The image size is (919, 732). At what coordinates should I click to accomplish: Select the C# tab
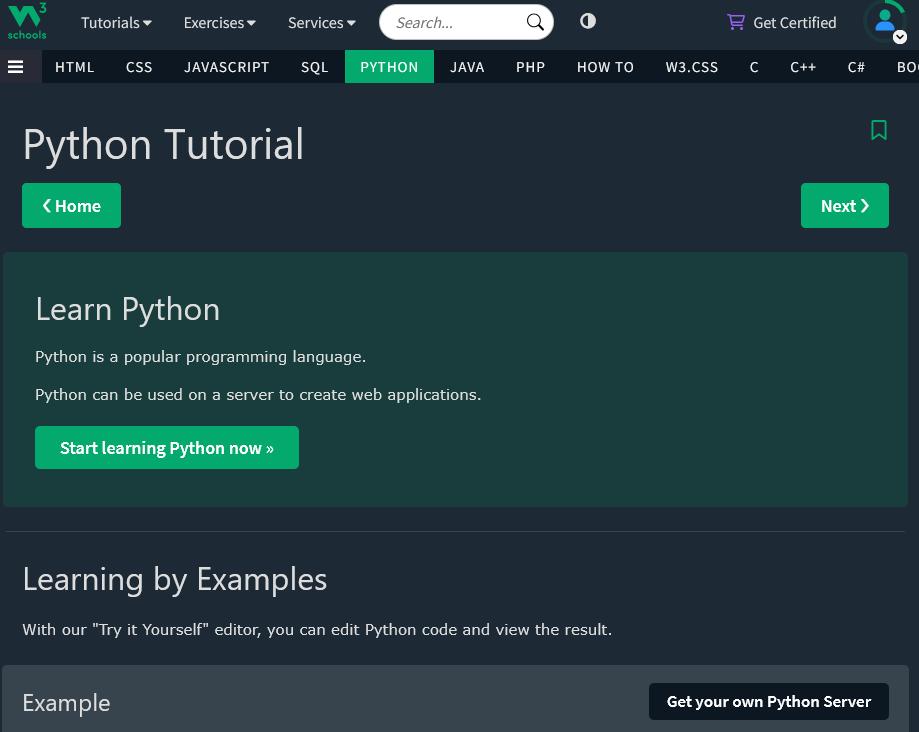pyautogui.click(x=856, y=67)
